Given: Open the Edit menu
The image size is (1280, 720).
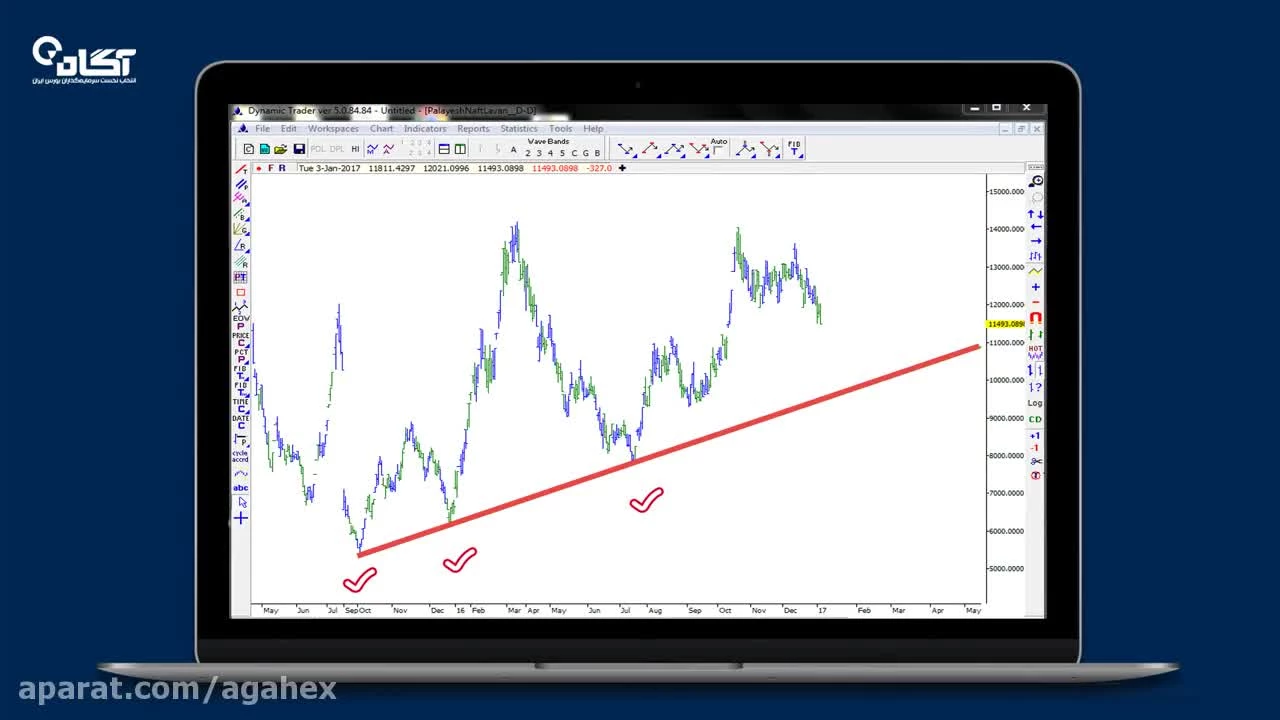Looking at the screenshot, I should point(289,129).
